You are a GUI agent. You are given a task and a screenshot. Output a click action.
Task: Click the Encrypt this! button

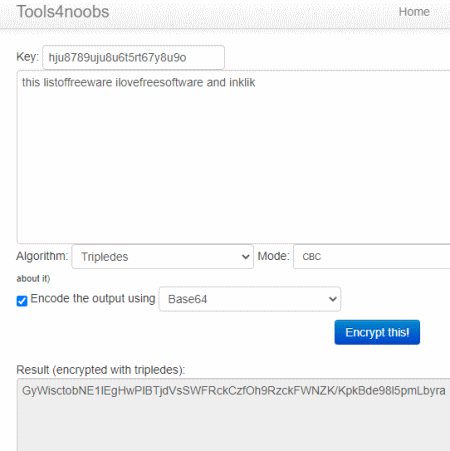[x=377, y=332]
